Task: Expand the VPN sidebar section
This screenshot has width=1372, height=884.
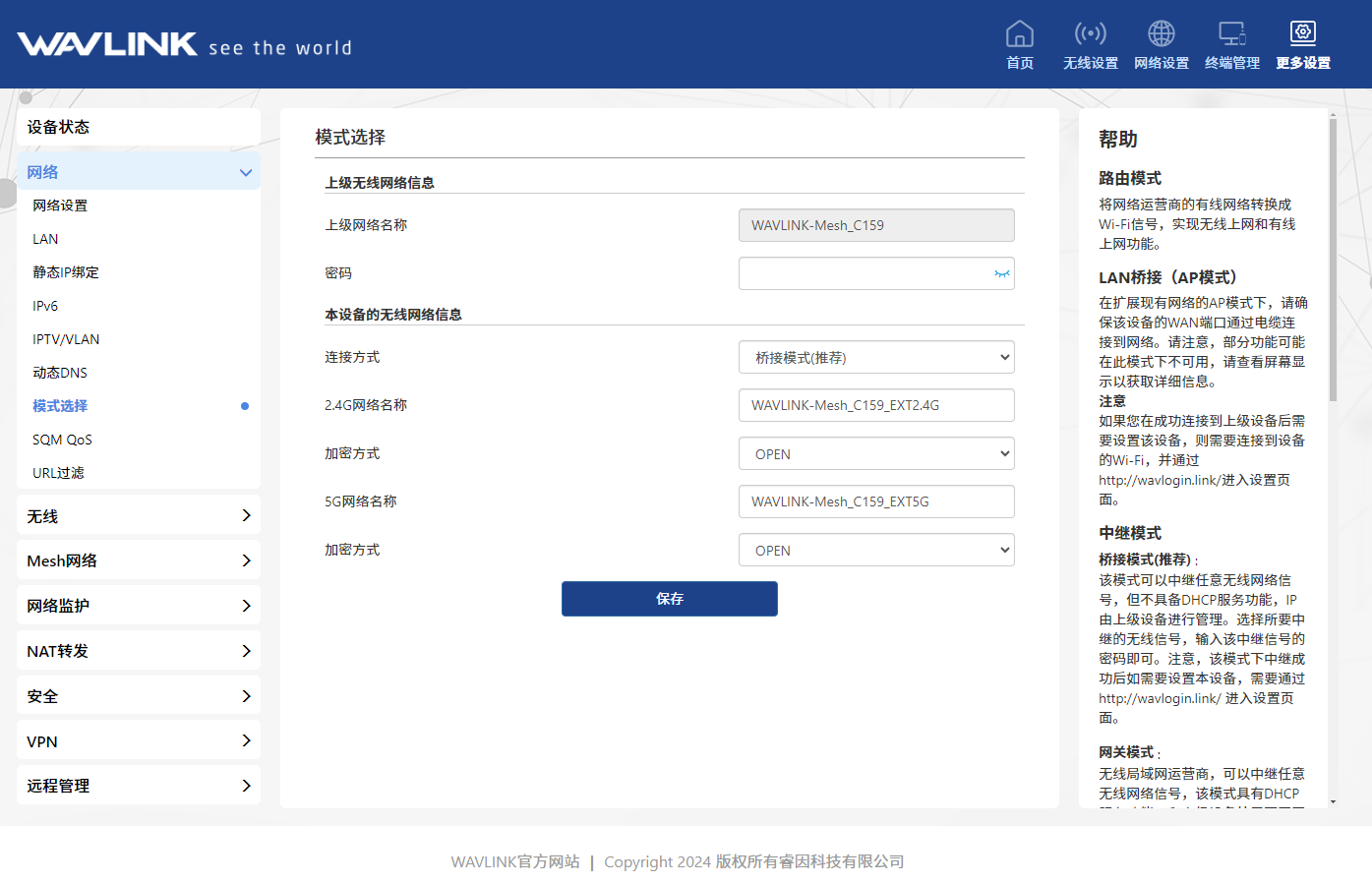Action: (x=139, y=741)
